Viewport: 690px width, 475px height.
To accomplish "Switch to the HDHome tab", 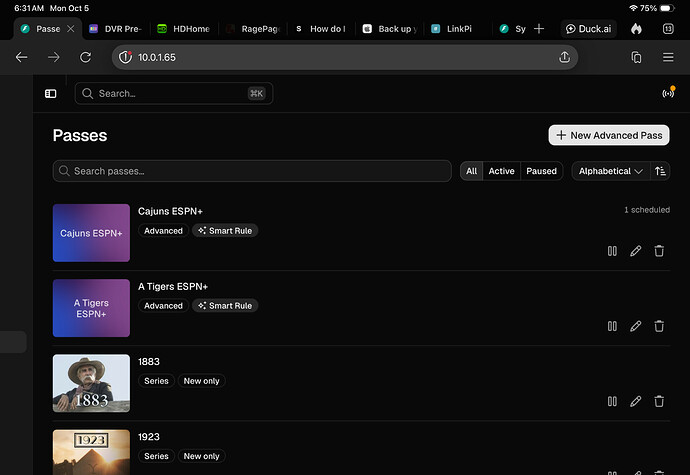I will 184,29.
